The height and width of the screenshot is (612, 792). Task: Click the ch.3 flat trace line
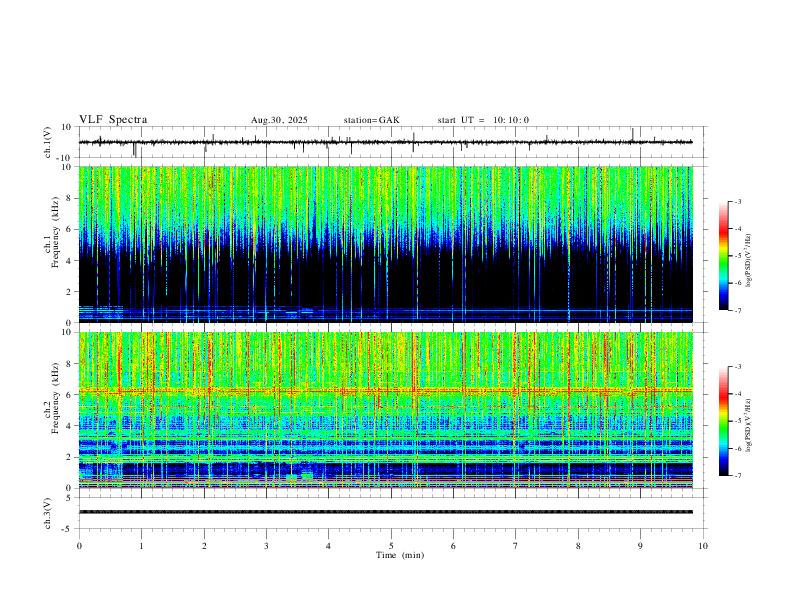point(386,512)
